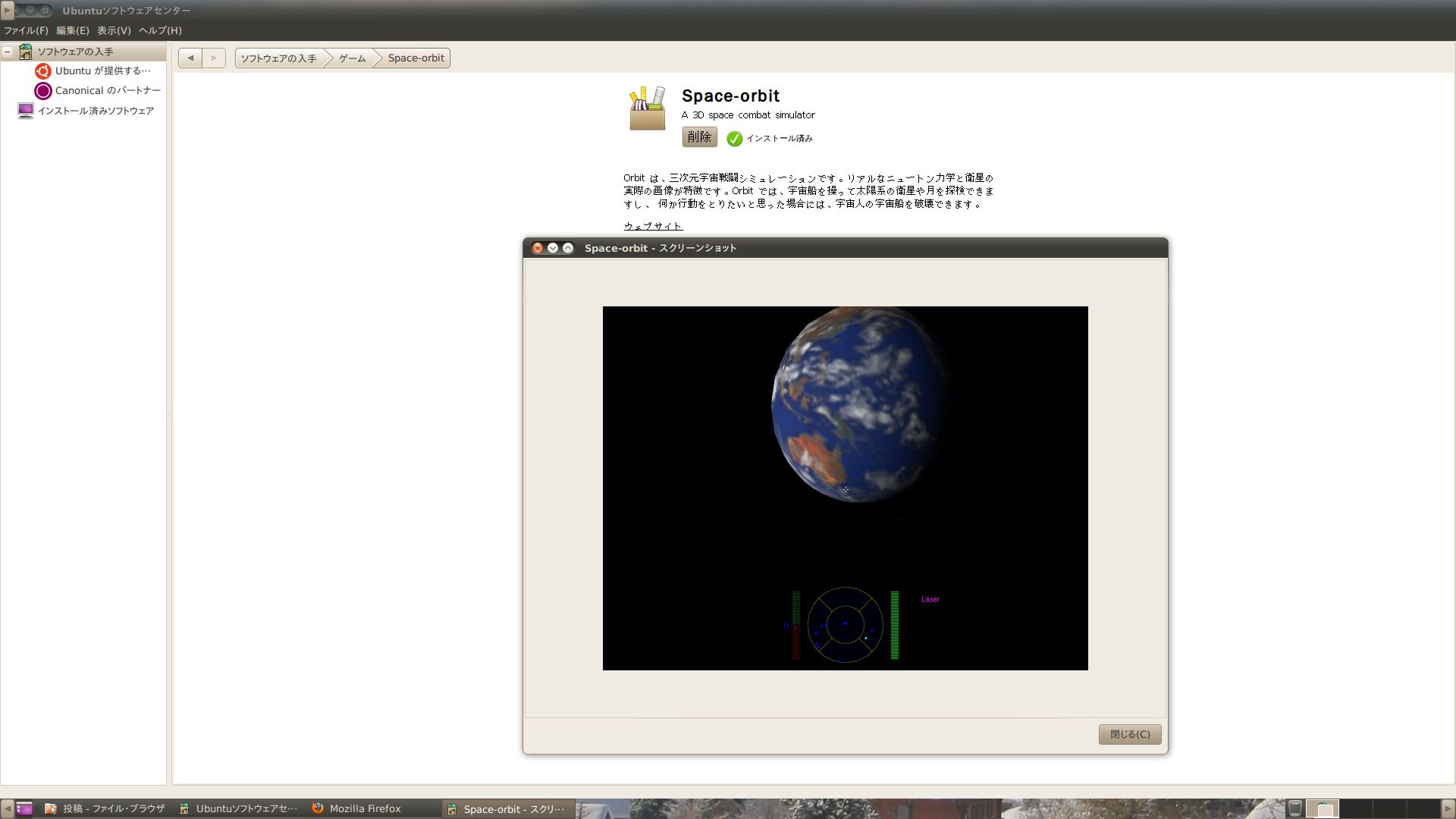The image size is (1456, 819).
Task: Click the Space-orbit breadcrumb
Action: (416, 58)
